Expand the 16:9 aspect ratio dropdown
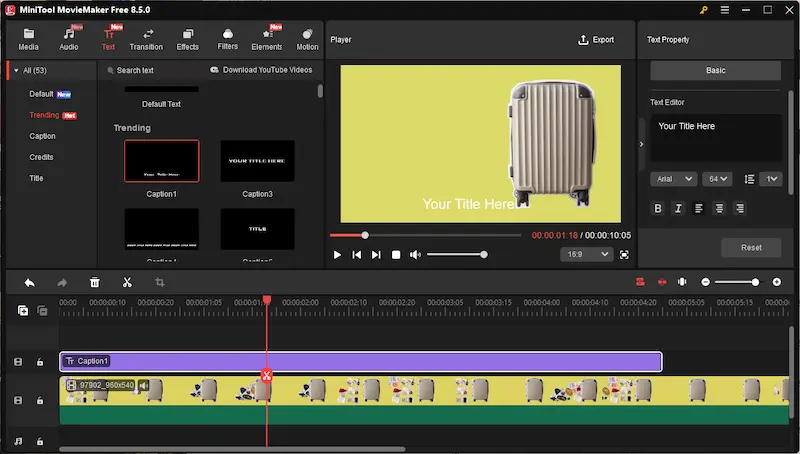 point(586,255)
